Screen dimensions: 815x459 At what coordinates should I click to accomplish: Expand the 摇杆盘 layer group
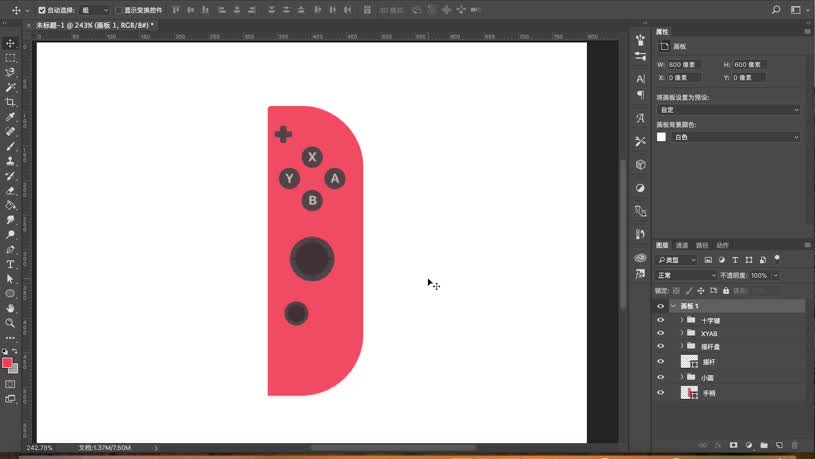[x=682, y=346]
